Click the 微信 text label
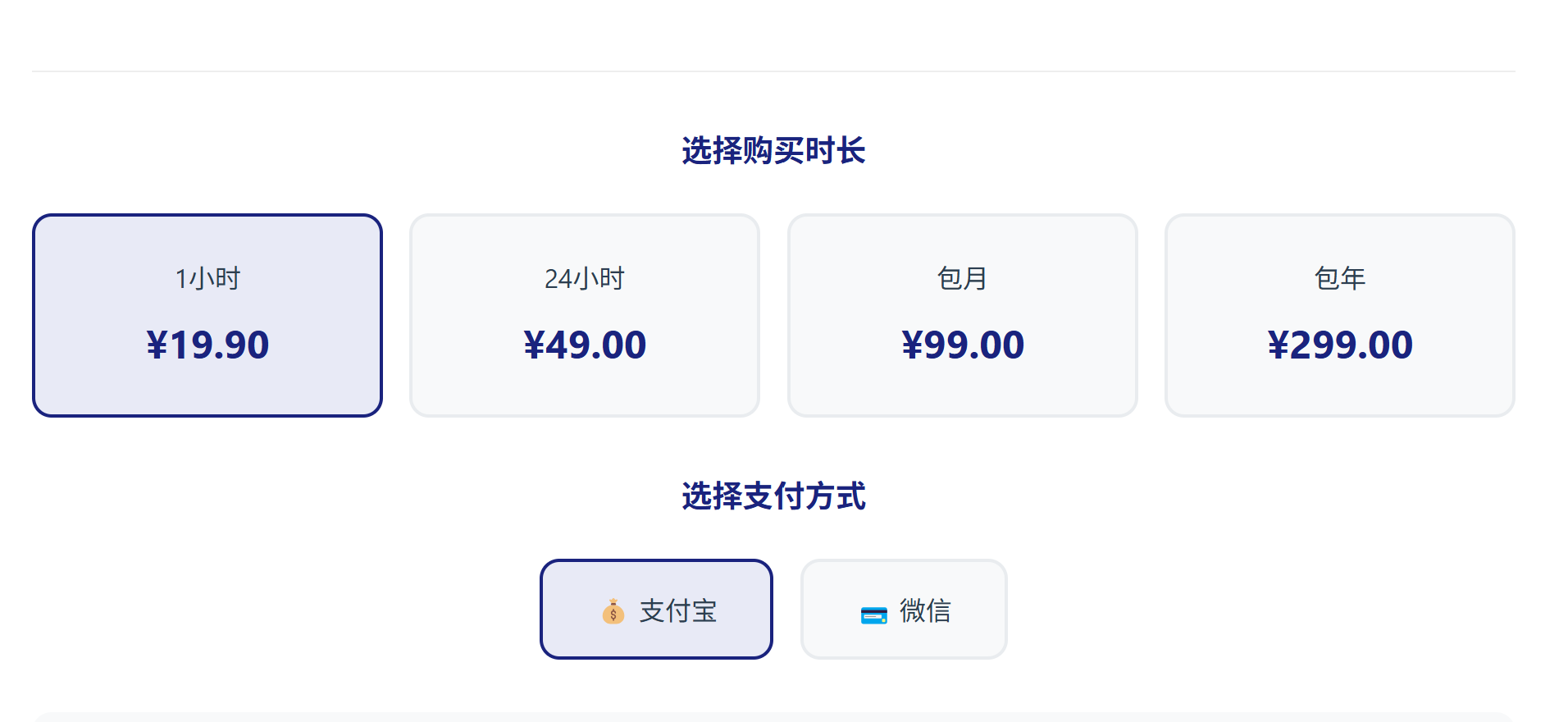1568x722 pixels. [925, 611]
